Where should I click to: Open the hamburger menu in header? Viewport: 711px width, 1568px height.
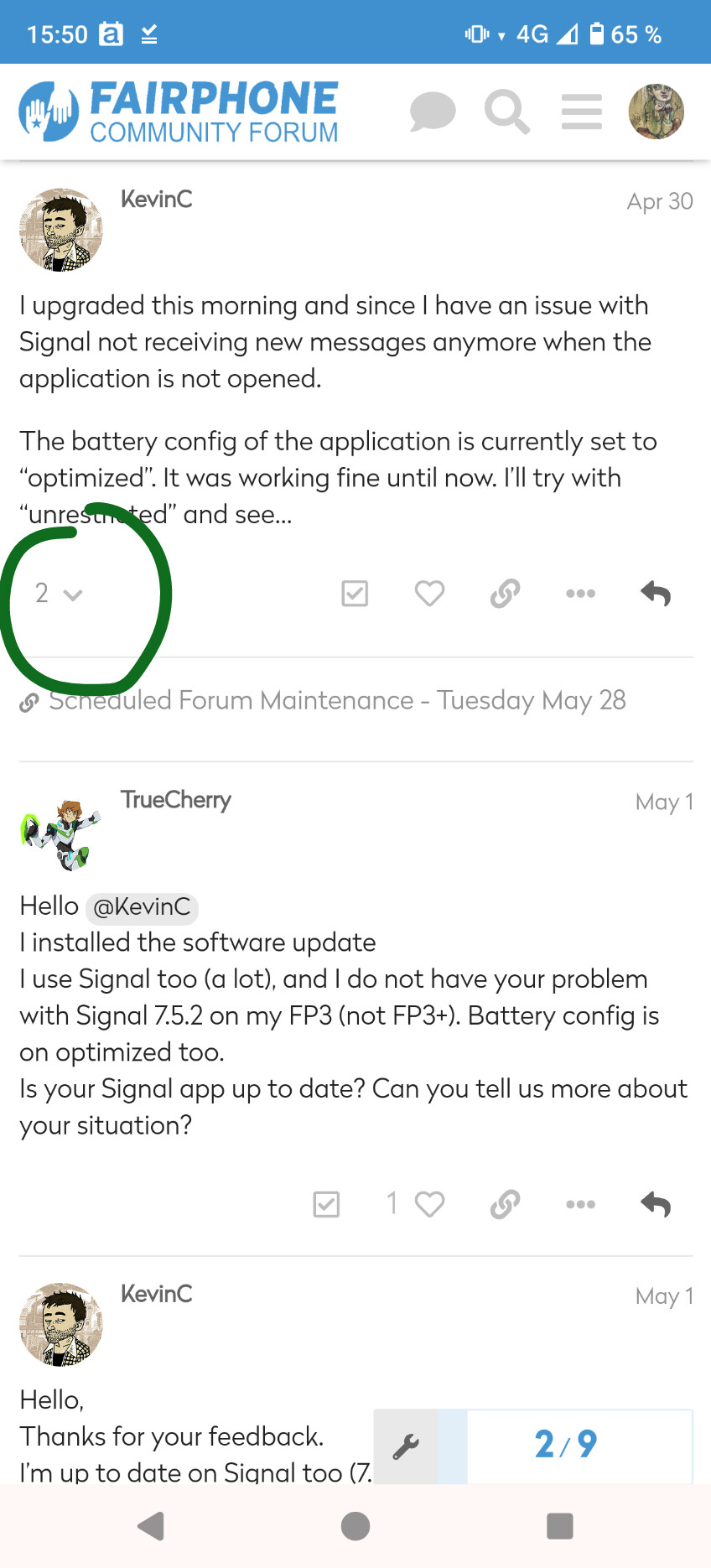pos(582,112)
